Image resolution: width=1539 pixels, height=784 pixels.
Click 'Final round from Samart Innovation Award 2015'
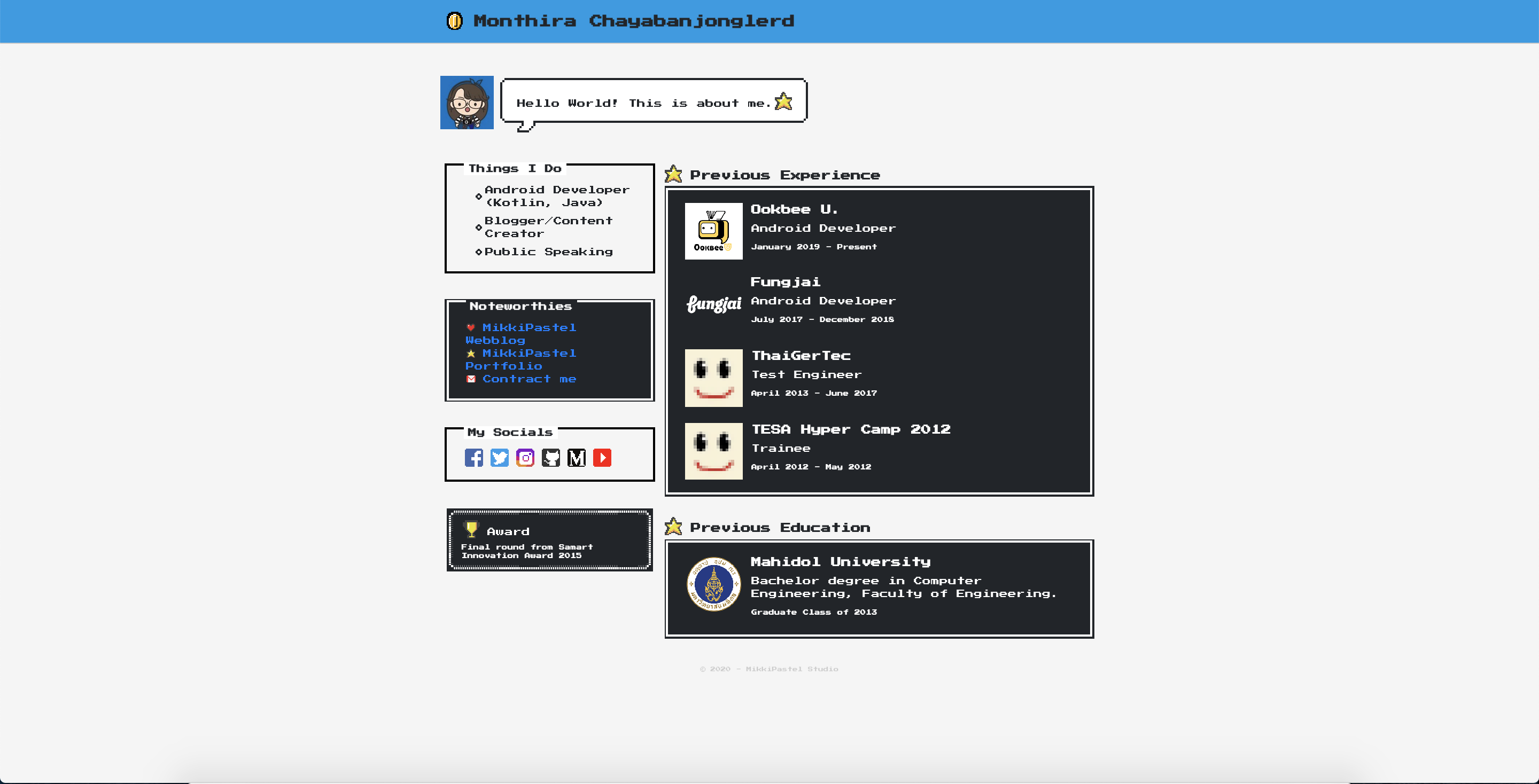(527, 551)
